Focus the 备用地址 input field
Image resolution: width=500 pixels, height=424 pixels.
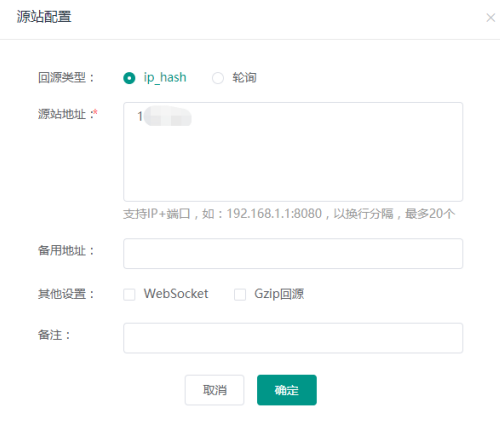(x=293, y=253)
